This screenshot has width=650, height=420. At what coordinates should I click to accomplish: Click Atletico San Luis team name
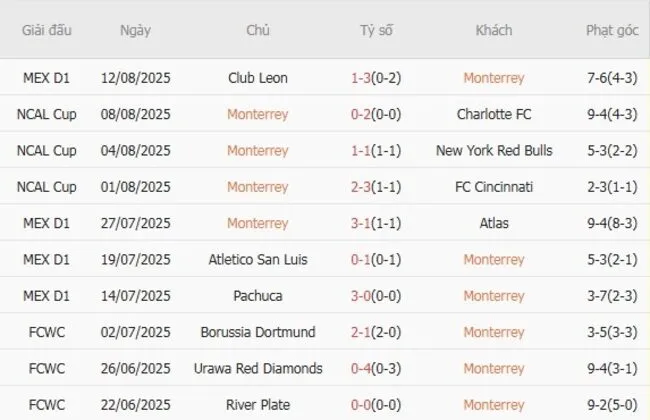pyautogui.click(x=257, y=260)
